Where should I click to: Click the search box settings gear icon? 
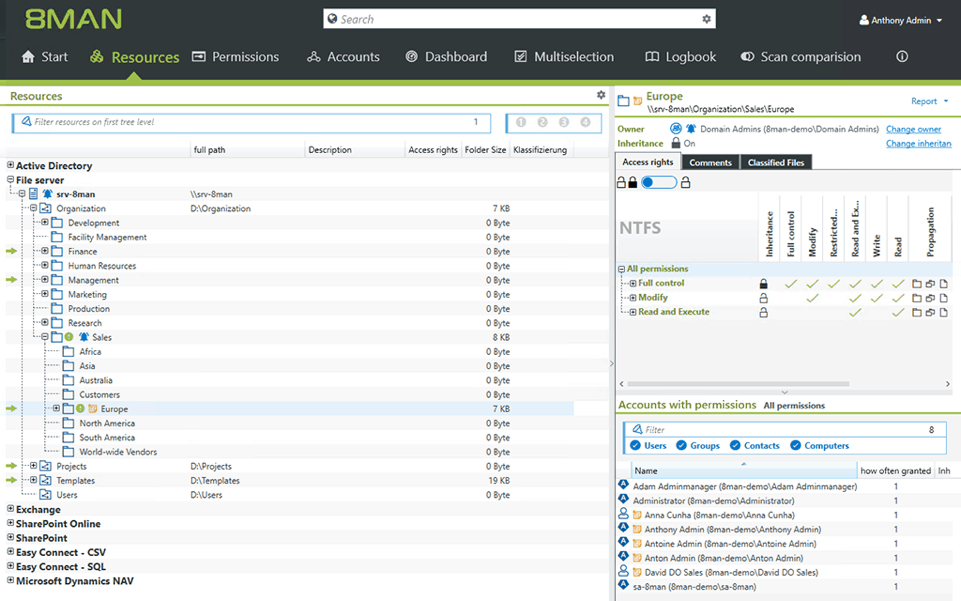[706, 19]
